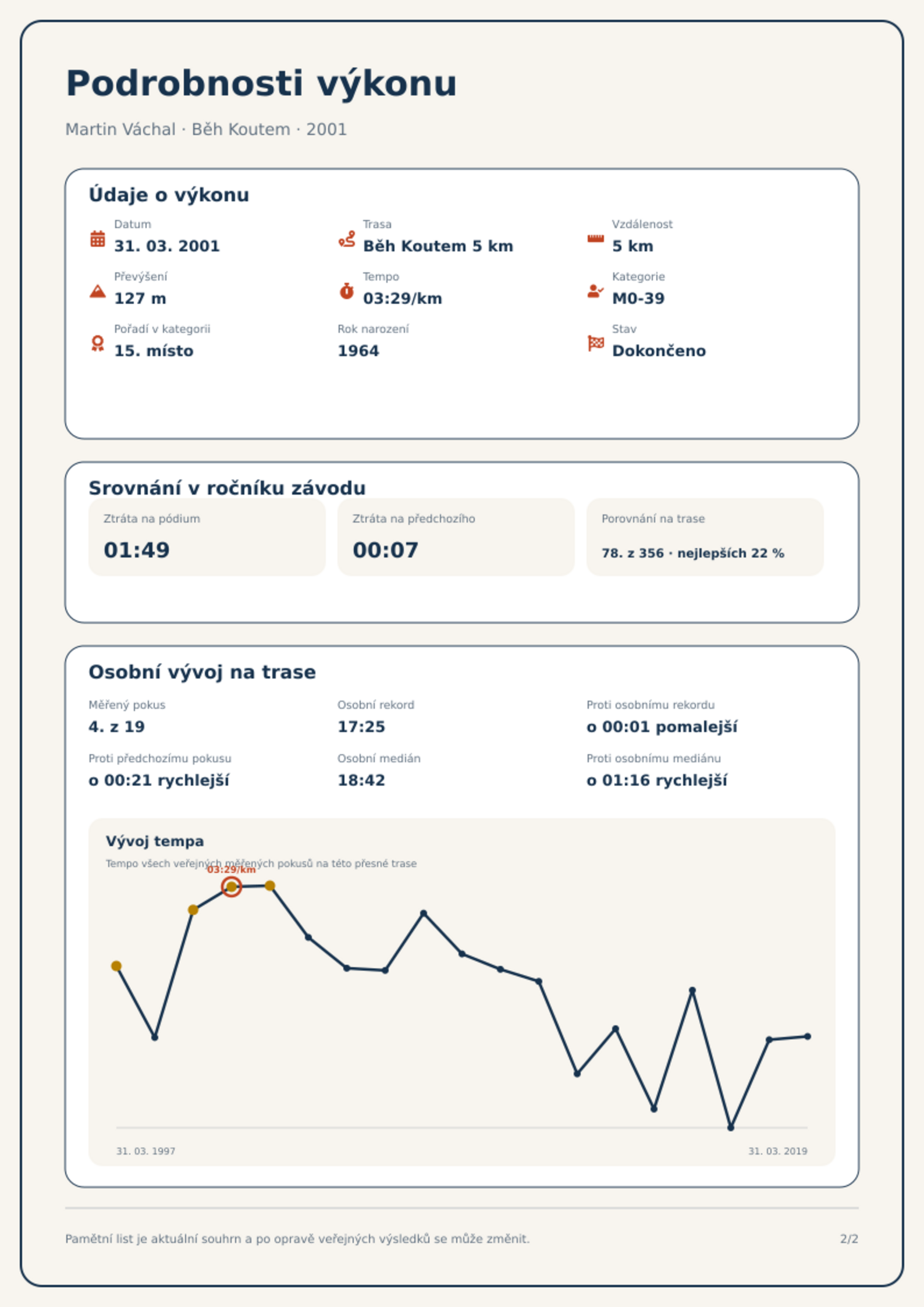Screen dimensions: 924x1307
Task: Click the page indicator 2/2
Action: [849, 1239]
